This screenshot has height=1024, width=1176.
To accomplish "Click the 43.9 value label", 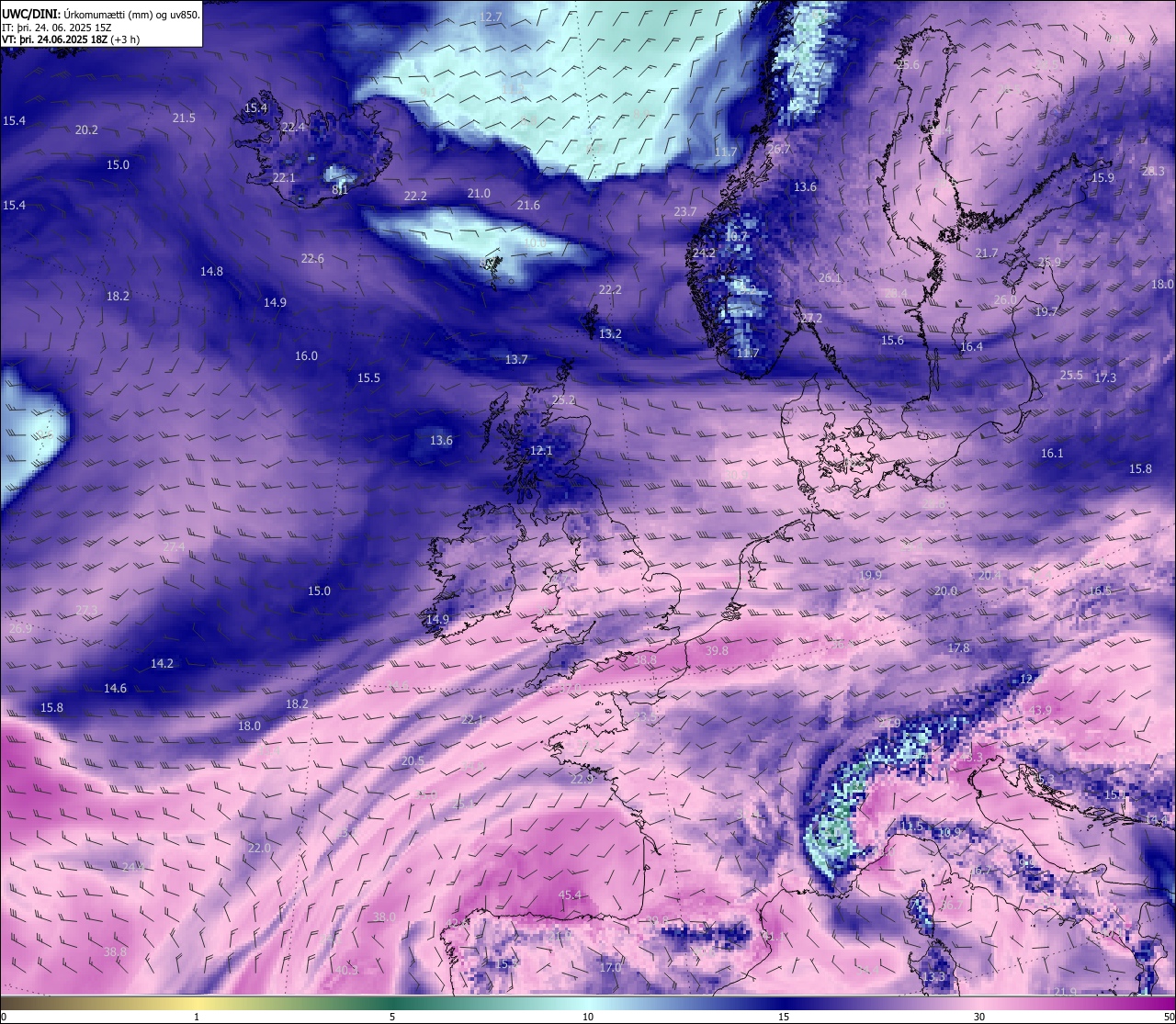I will [1039, 712].
